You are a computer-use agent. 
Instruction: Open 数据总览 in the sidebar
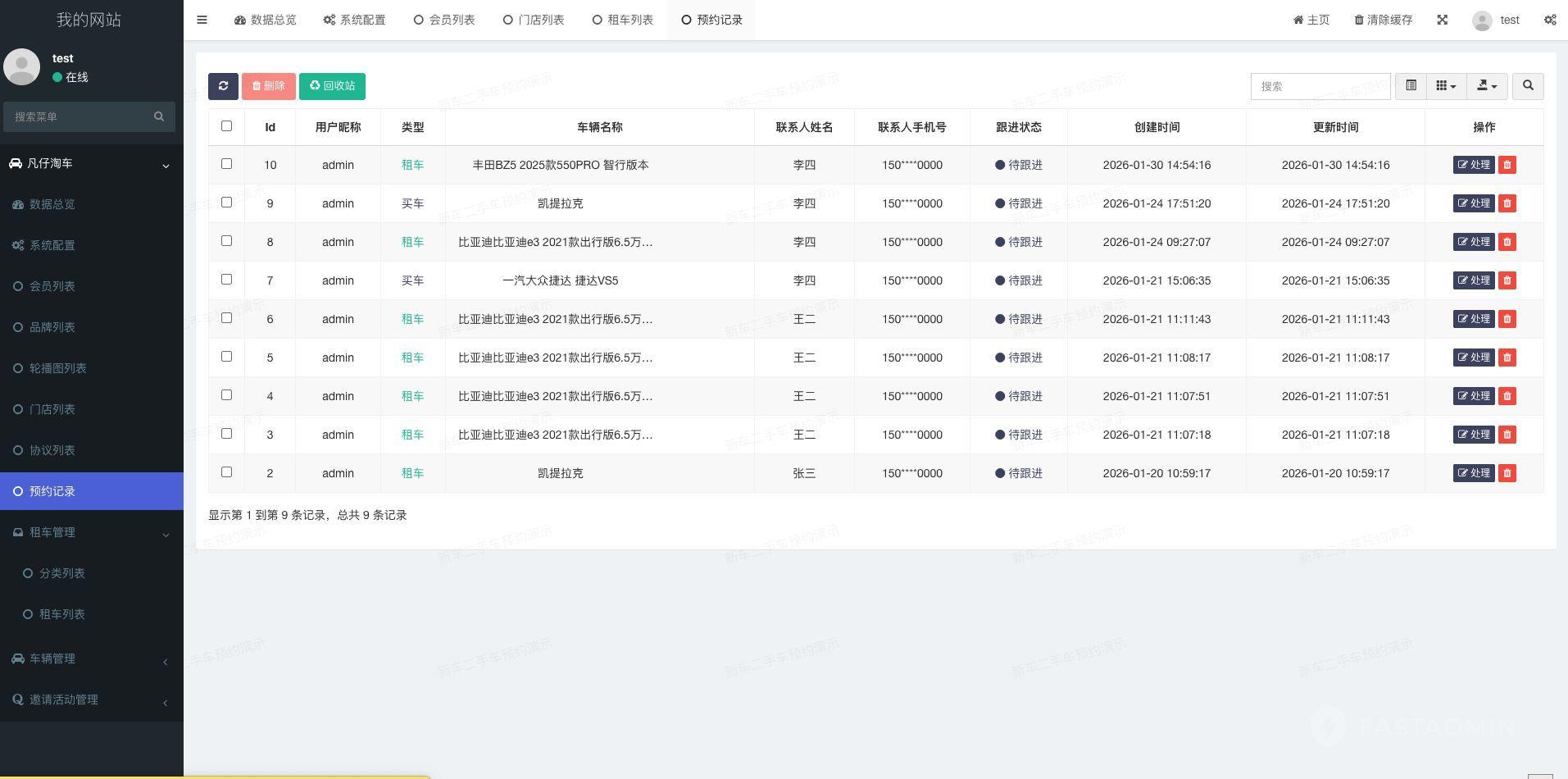pos(92,204)
